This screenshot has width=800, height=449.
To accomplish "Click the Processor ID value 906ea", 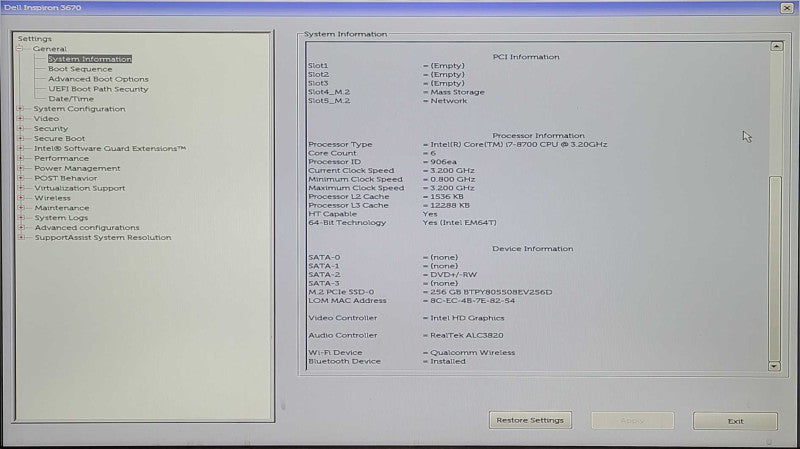I will click(443, 162).
